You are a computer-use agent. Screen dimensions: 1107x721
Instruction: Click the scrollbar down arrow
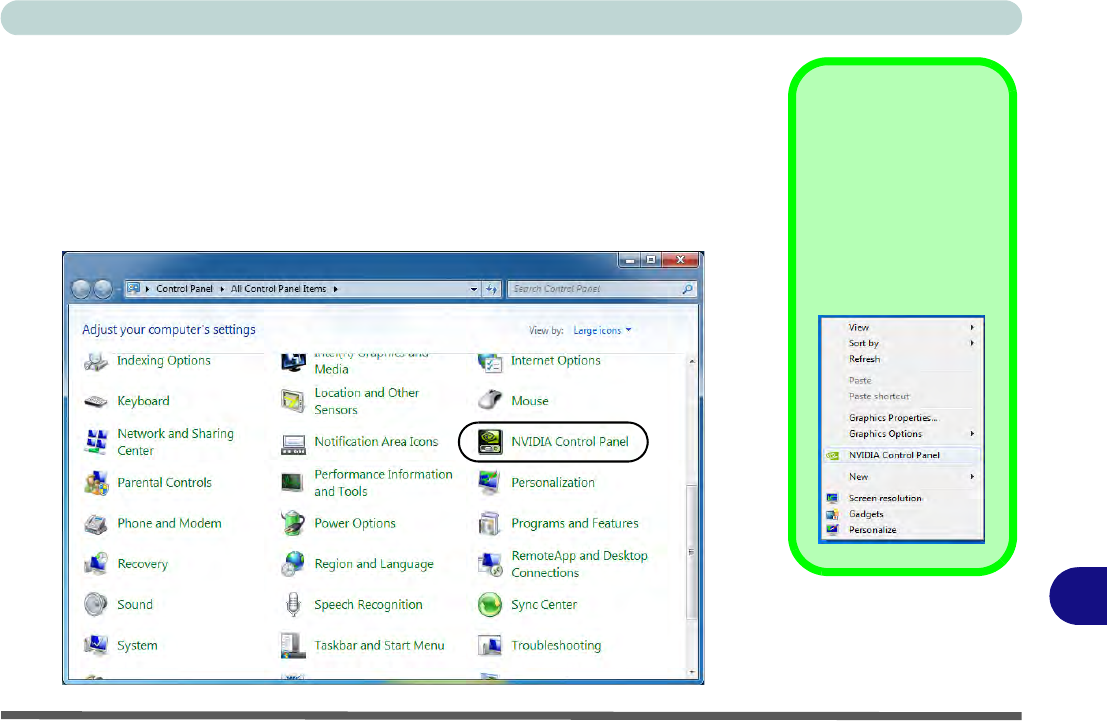coord(692,672)
